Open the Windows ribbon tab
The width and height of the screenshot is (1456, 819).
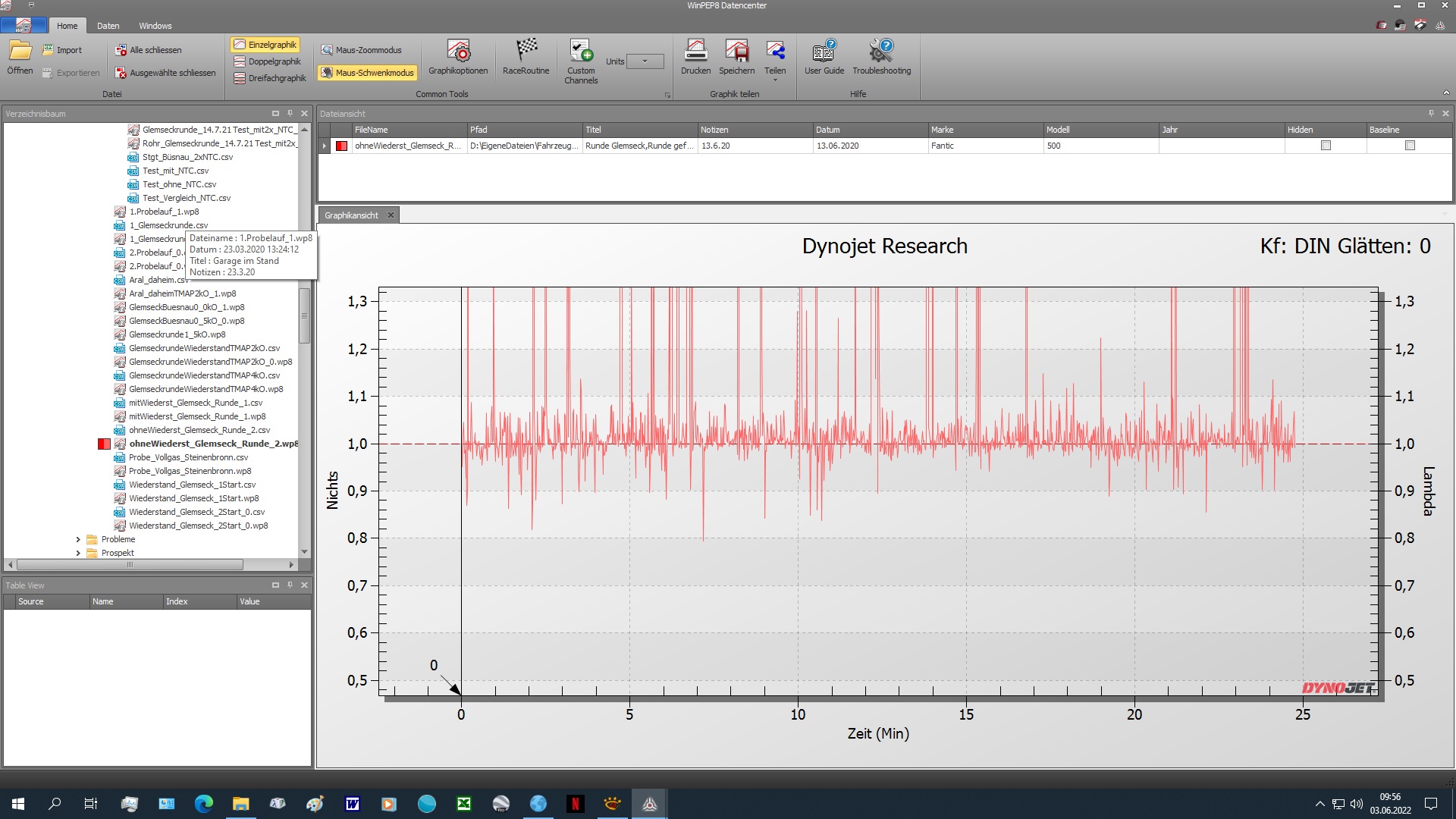[x=155, y=26]
